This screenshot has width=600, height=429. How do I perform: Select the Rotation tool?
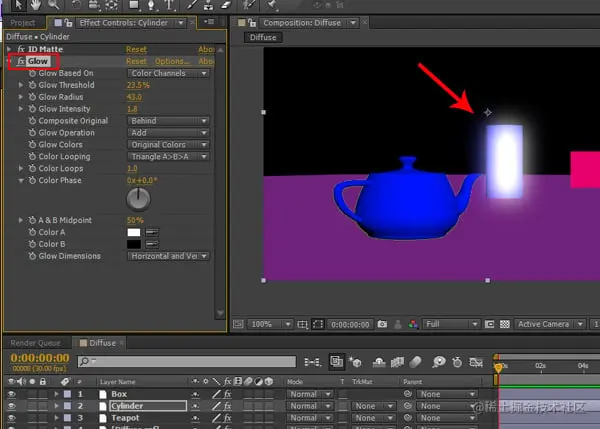point(76,5)
